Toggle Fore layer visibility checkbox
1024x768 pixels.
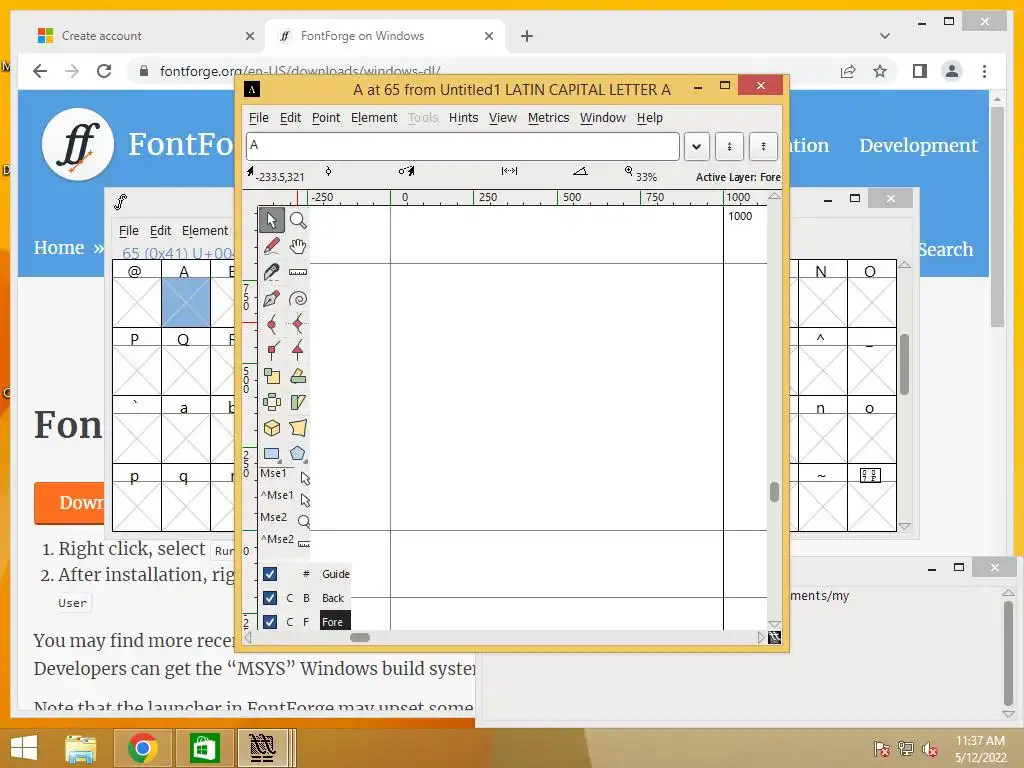point(270,622)
